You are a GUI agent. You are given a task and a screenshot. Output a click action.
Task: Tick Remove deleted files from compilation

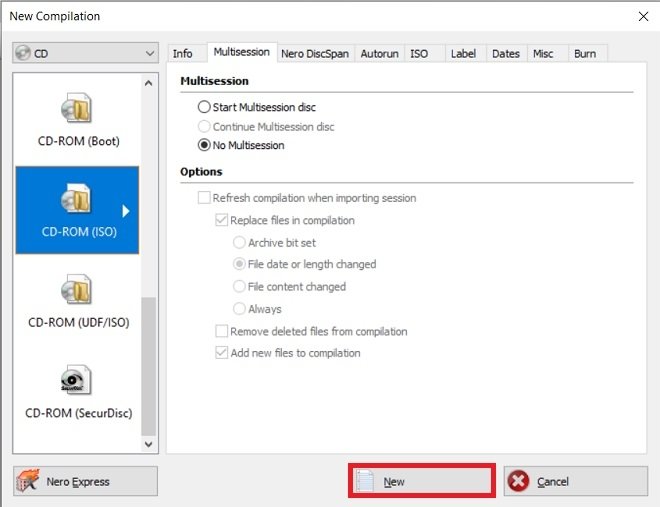221,331
